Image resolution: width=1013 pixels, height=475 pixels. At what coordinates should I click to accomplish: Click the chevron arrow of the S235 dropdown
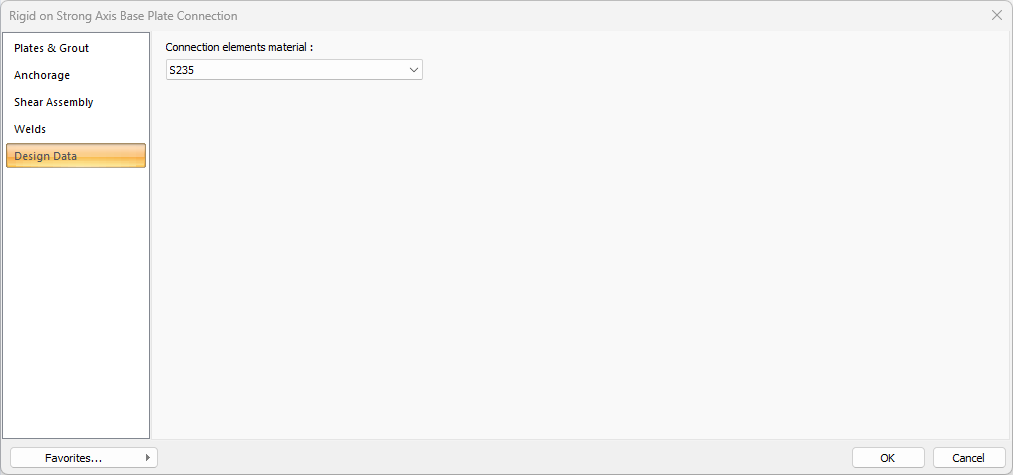click(x=414, y=70)
